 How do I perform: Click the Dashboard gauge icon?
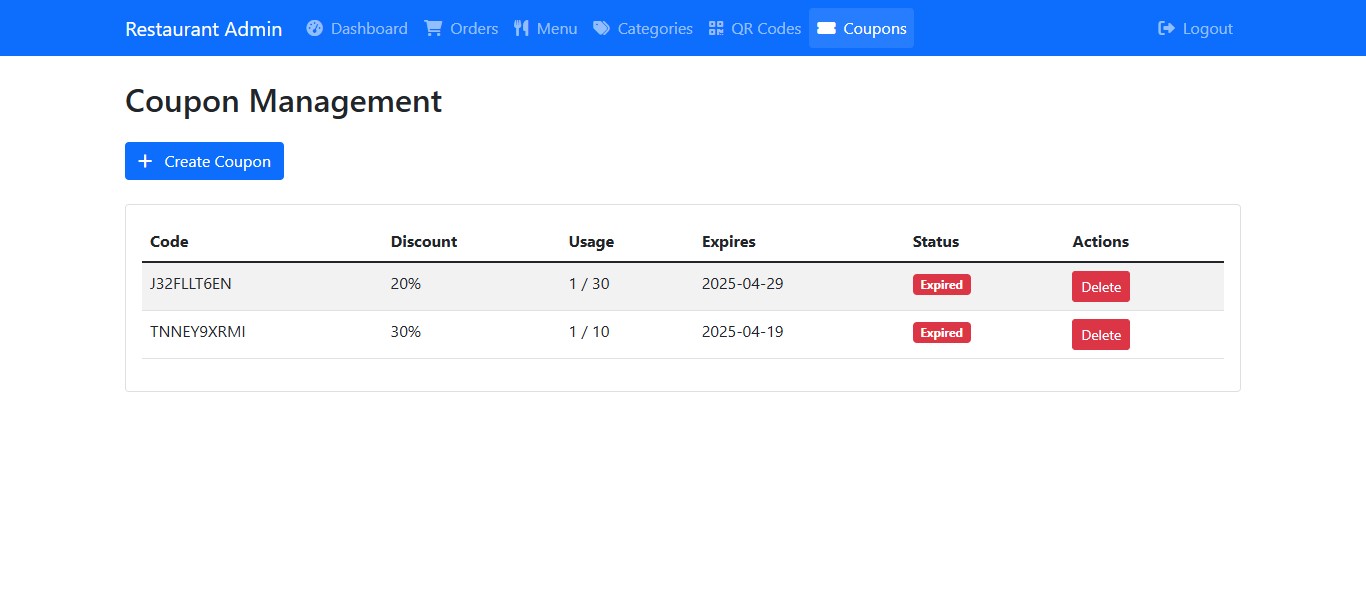315,28
